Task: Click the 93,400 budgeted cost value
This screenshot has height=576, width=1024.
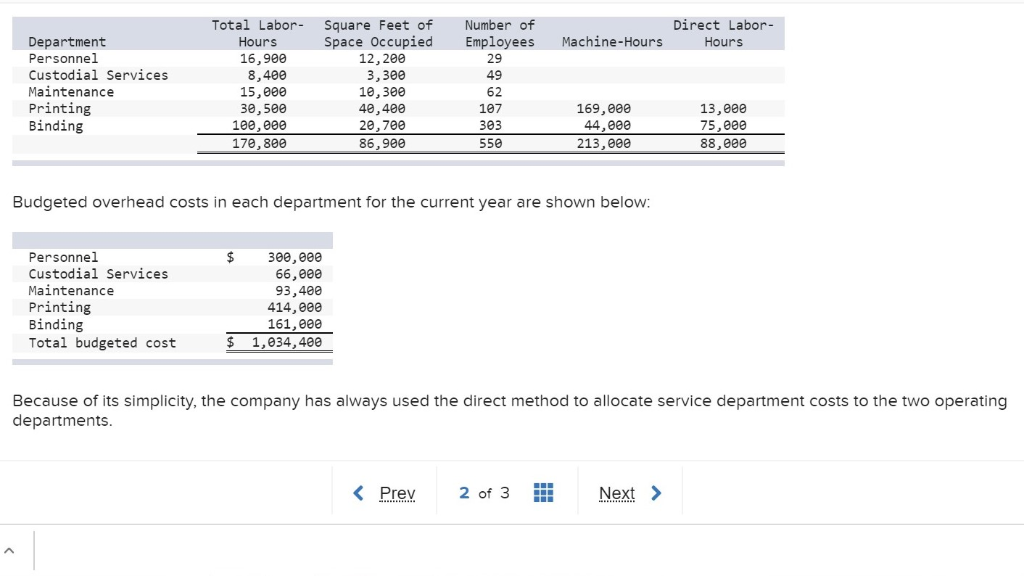Action: [298, 291]
